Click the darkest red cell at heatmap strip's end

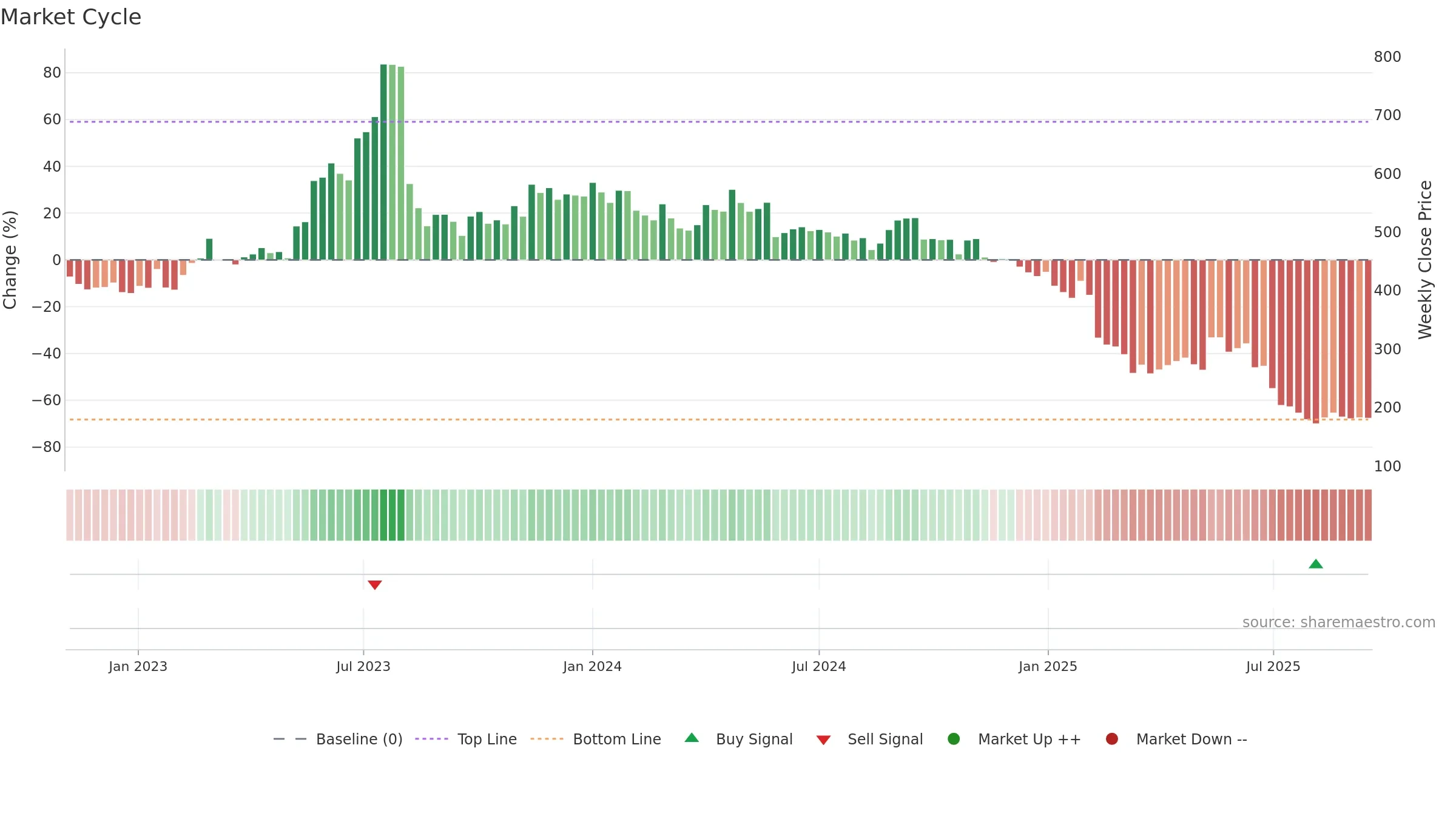[1368, 515]
